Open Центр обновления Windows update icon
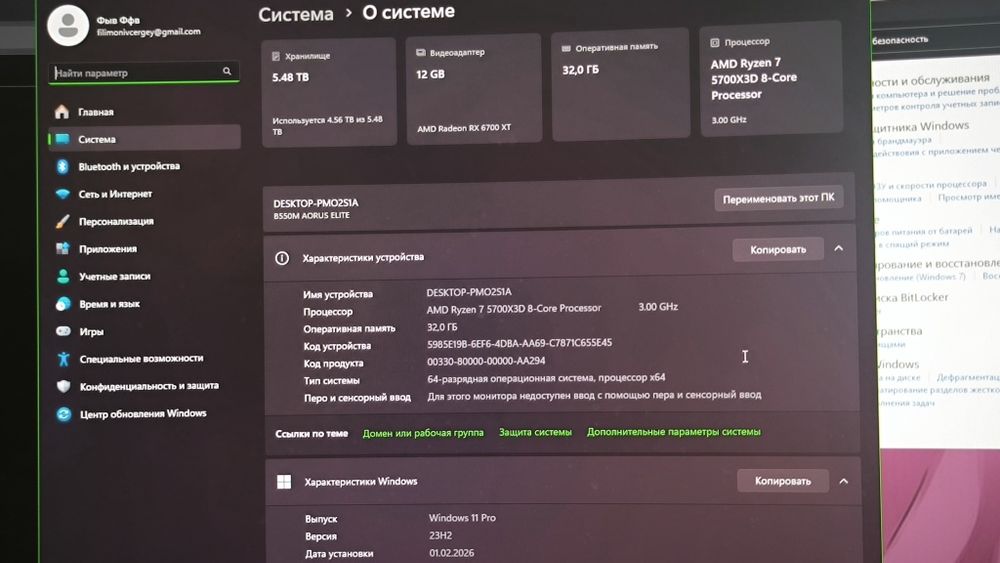The width and height of the screenshot is (1000, 563). coord(64,414)
